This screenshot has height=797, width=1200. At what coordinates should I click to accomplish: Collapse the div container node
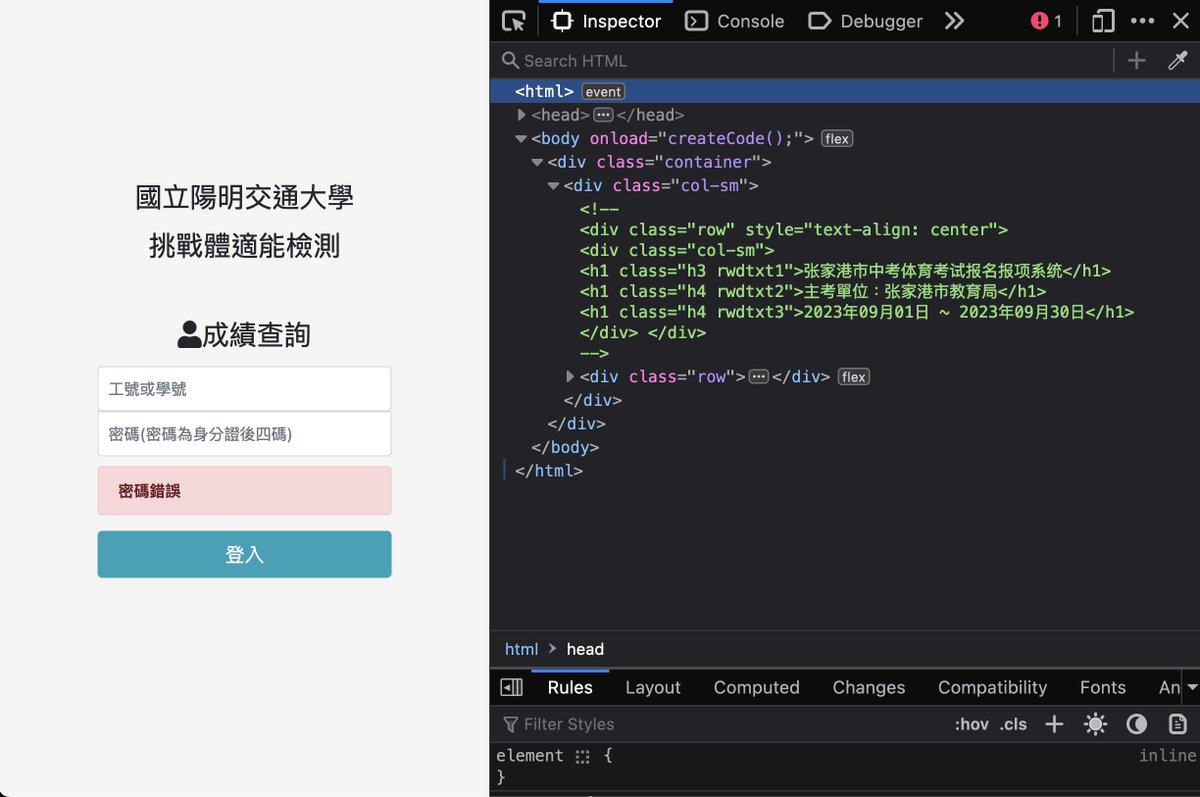click(x=538, y=162)
